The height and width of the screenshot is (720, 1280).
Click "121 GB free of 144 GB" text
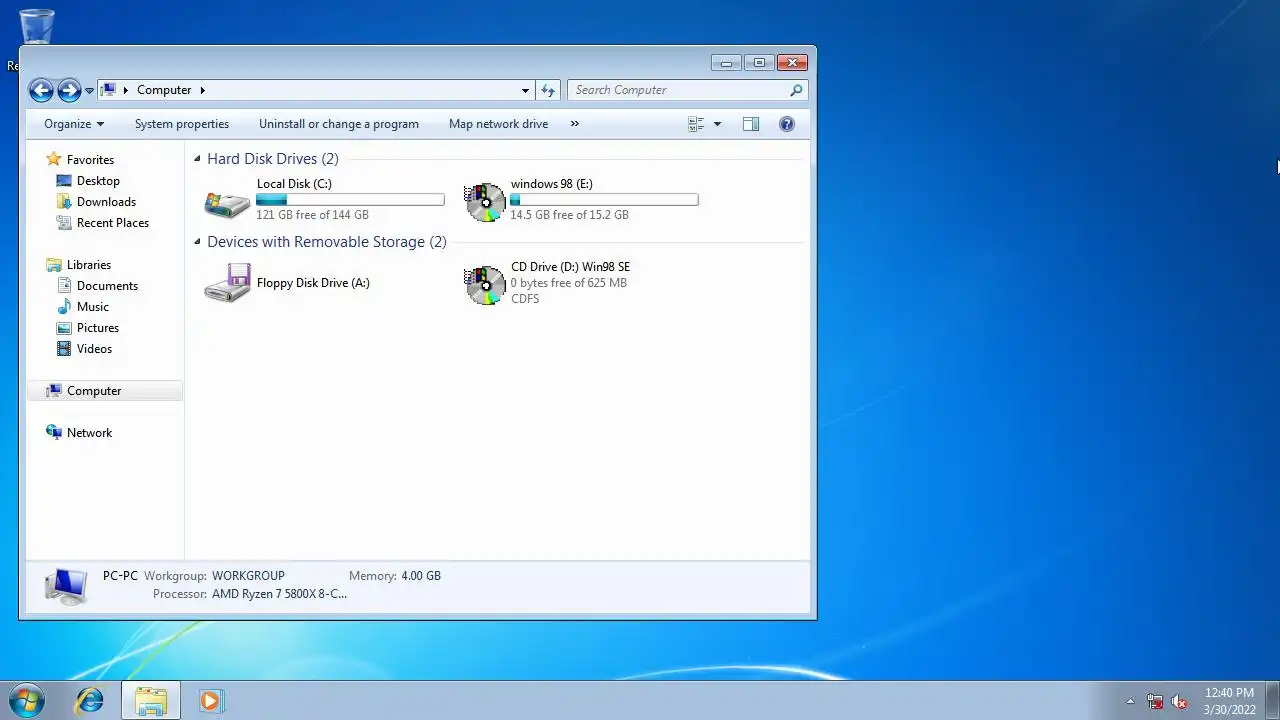pyautogui.click(x=312, y=215)
